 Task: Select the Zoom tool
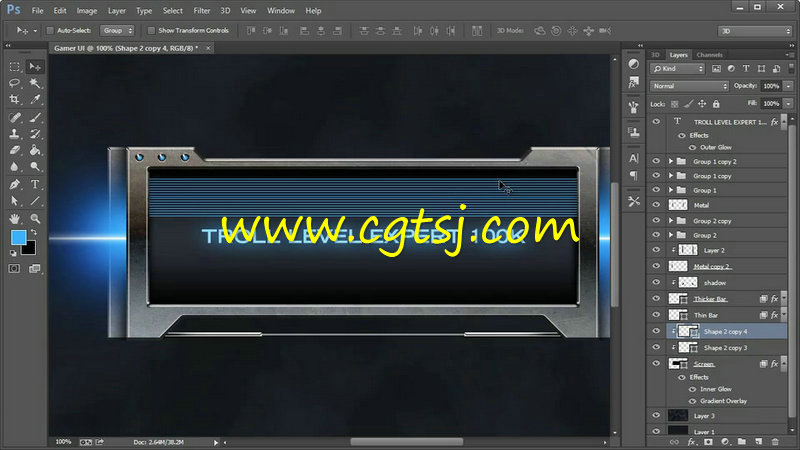[35, 219]
